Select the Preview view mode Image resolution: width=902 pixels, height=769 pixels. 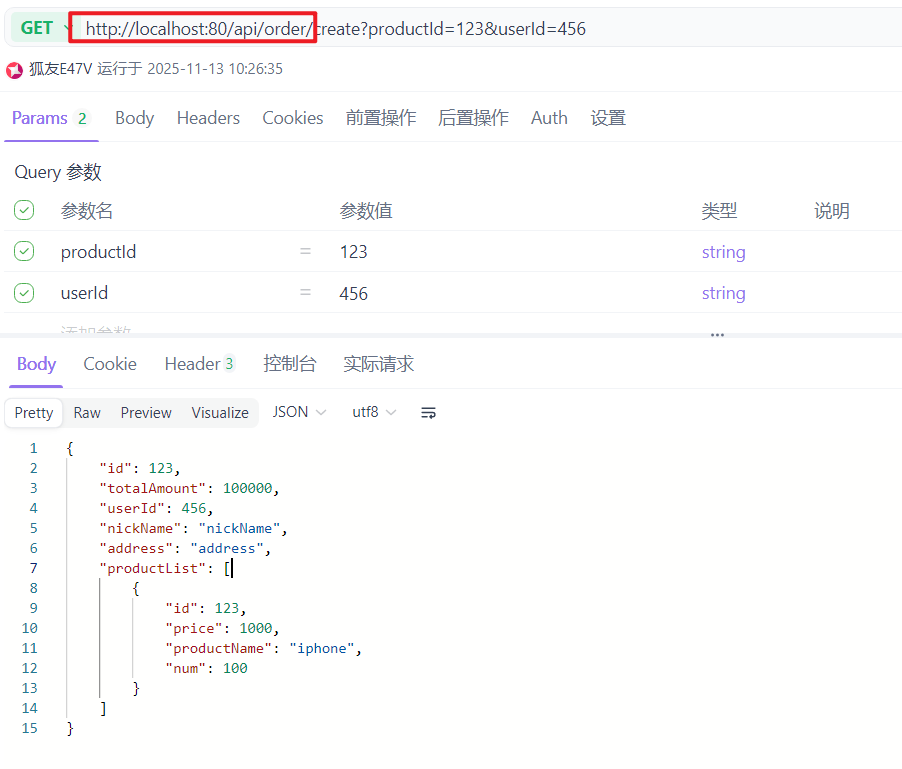146,413
